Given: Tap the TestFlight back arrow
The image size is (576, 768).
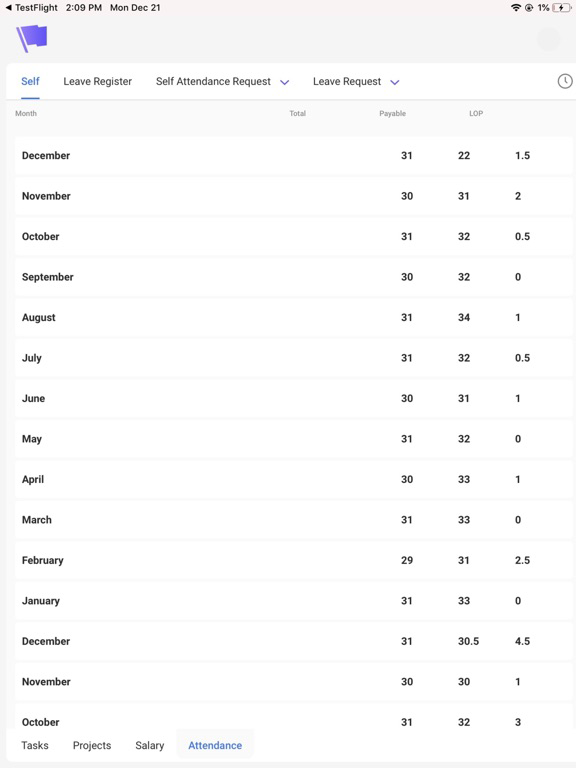Looking at the screenshot, I should 8,8.
